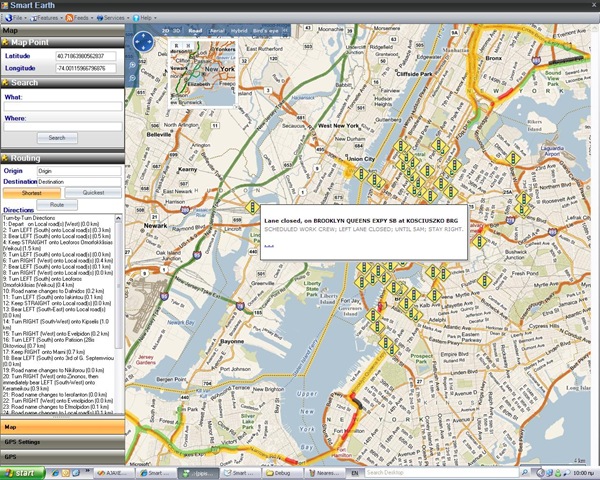Image resolution: width=600 pixels, height=480 pixels.
Task: Collapse the Routing panel header
Action: pyautogui.click(x=62, y=158)
